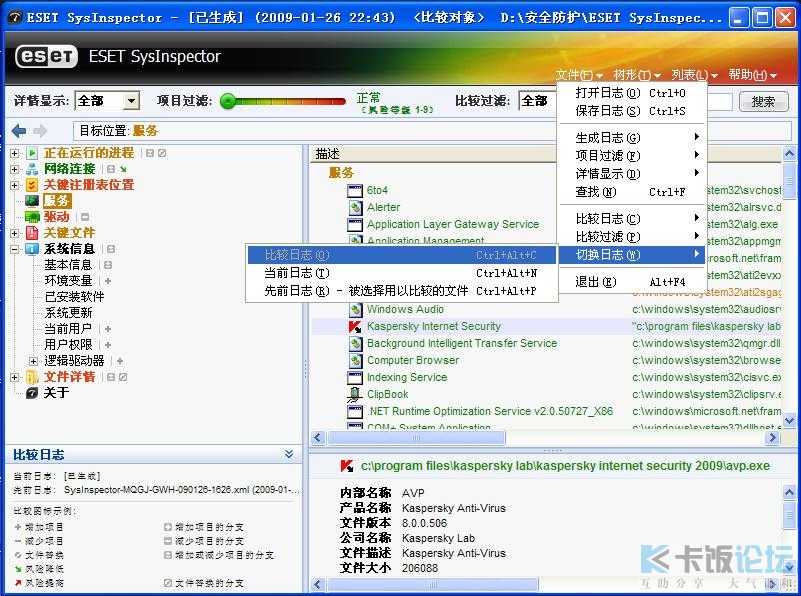Click the network connections tree icon
The height and width of the screenshot is (596, 801).
pos(32,169)
